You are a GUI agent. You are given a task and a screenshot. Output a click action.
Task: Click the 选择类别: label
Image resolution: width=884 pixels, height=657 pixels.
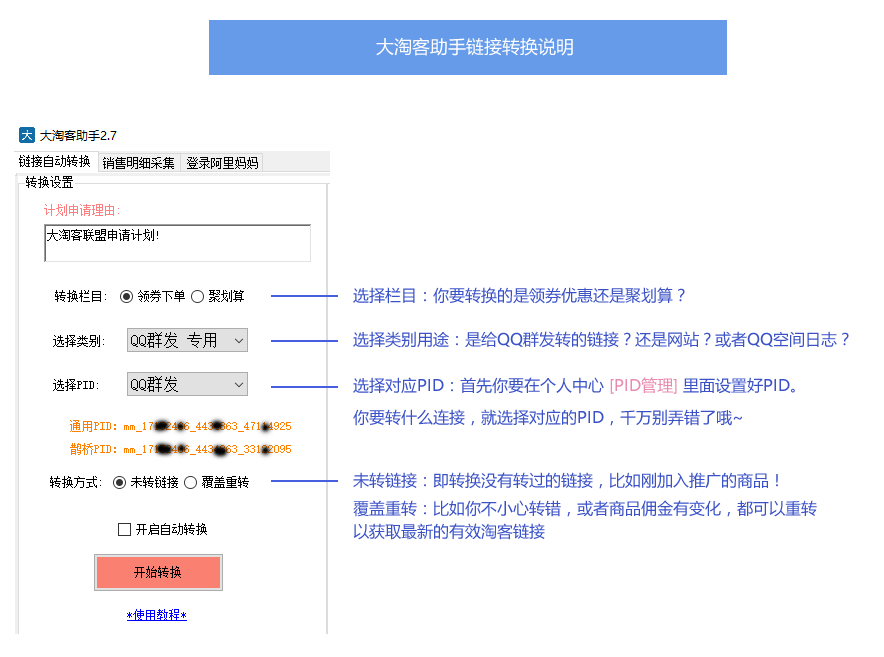pos(79,341)
